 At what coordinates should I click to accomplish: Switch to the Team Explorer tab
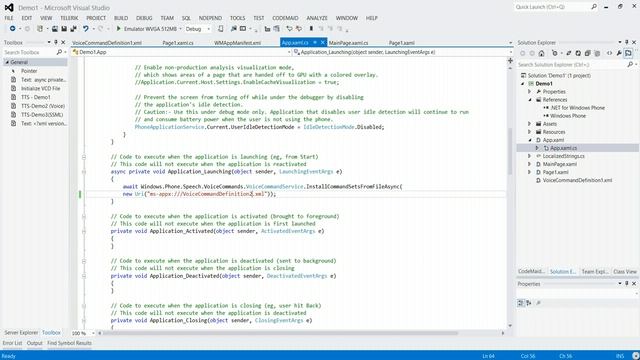(x=595, y=271)
